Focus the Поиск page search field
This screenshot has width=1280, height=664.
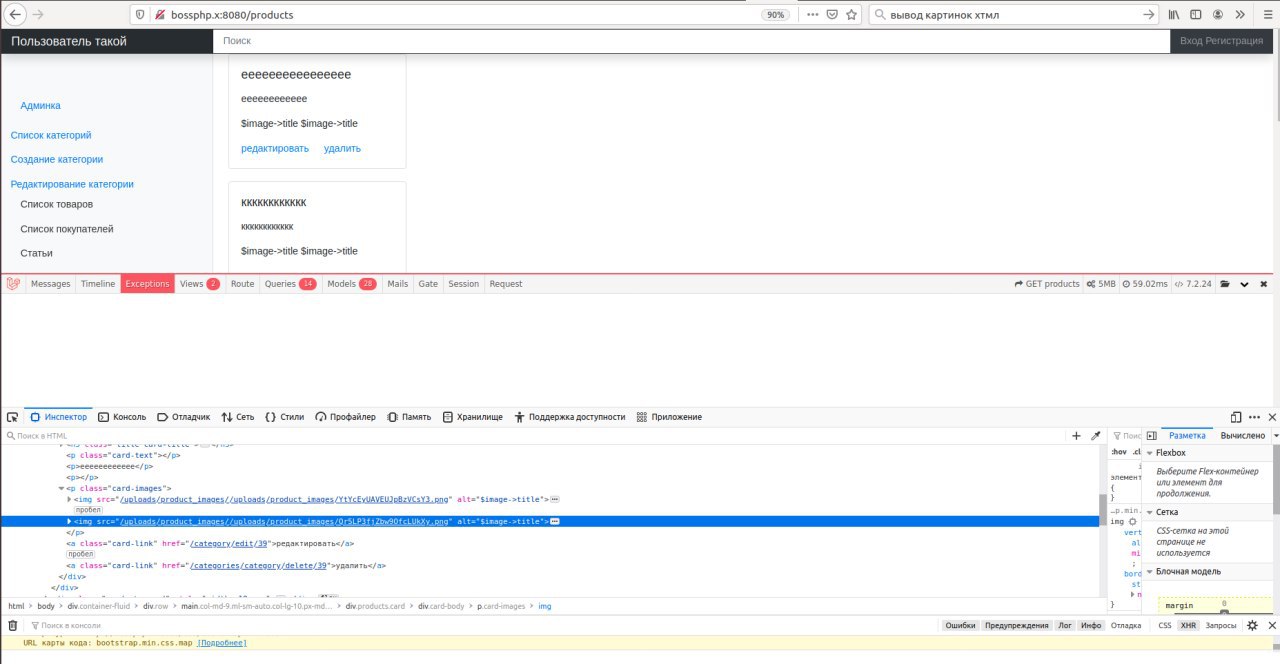pos(691,41)
